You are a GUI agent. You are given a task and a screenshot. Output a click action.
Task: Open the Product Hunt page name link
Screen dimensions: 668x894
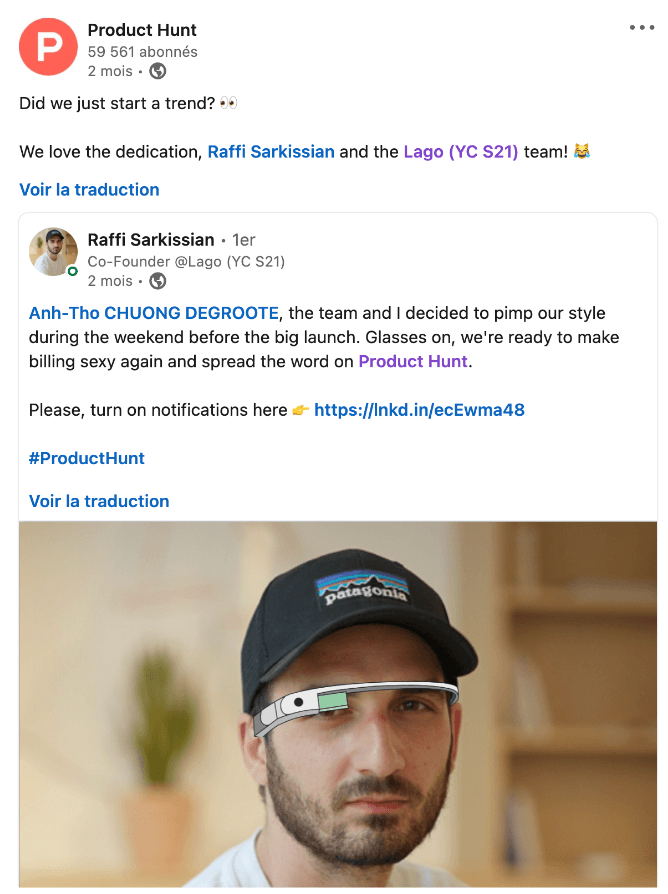point(141,30)
